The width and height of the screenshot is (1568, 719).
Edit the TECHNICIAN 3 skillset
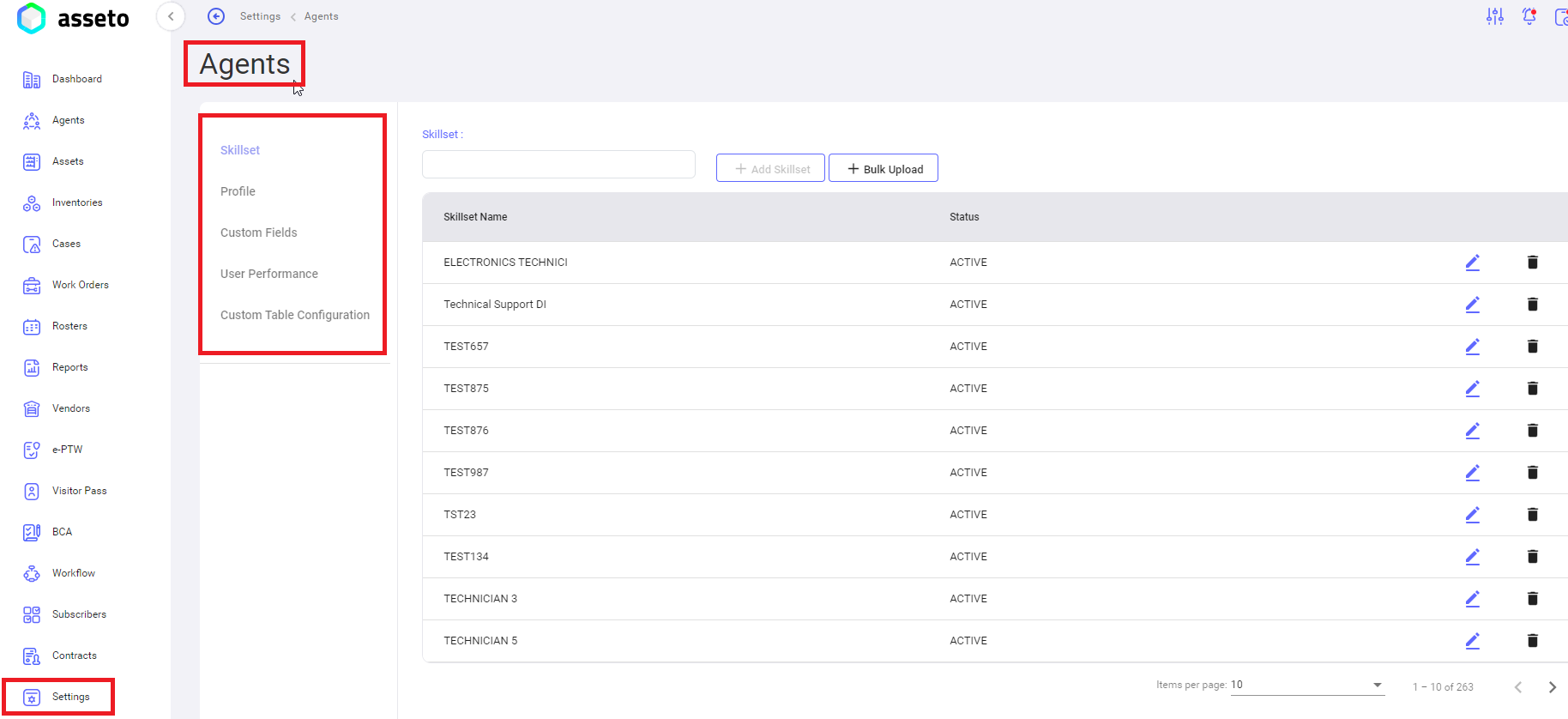[1472, 599]
